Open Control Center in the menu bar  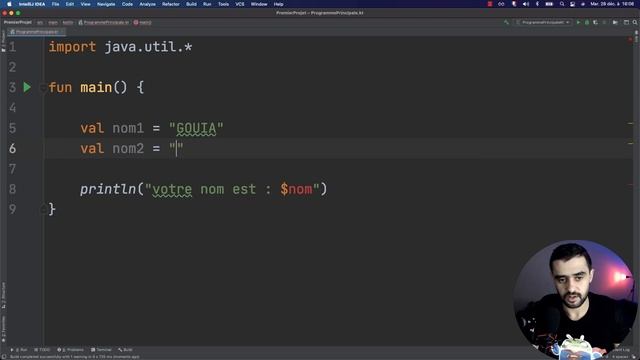pyautogui.click(x=573, y=4)
